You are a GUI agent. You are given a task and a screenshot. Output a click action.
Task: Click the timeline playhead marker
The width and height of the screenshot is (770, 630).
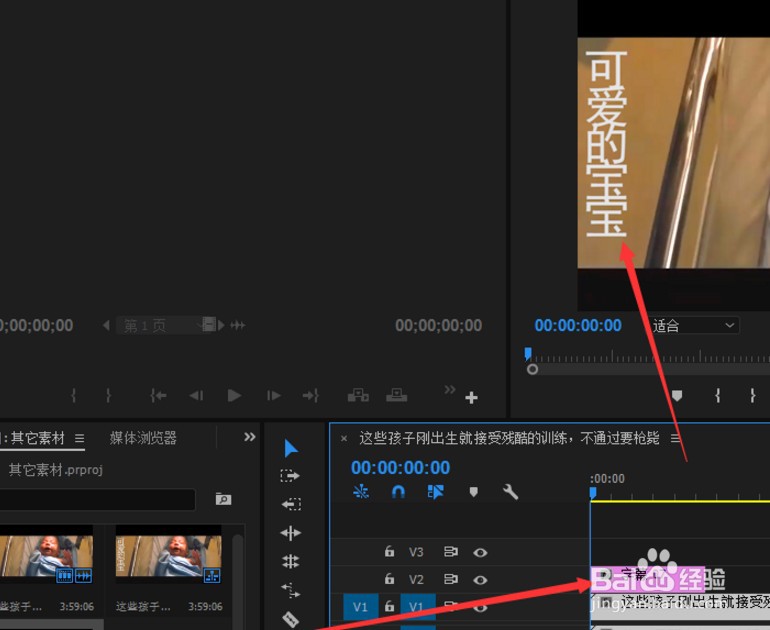(593, 493)
